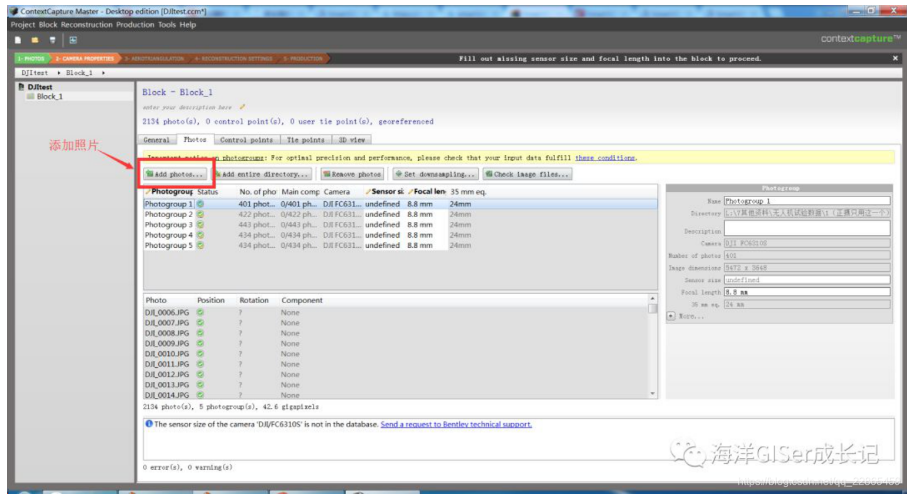Click the status icon for Photogroup 5
The width and height of the screenshot is (922, 501).
[201, 245]
